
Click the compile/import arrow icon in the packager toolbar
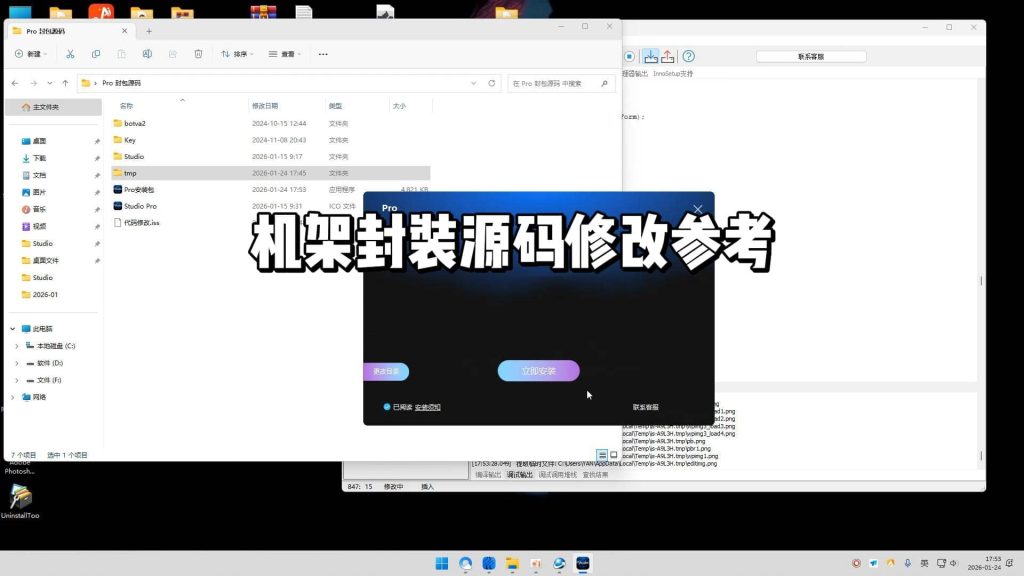(x=651, y=56)
